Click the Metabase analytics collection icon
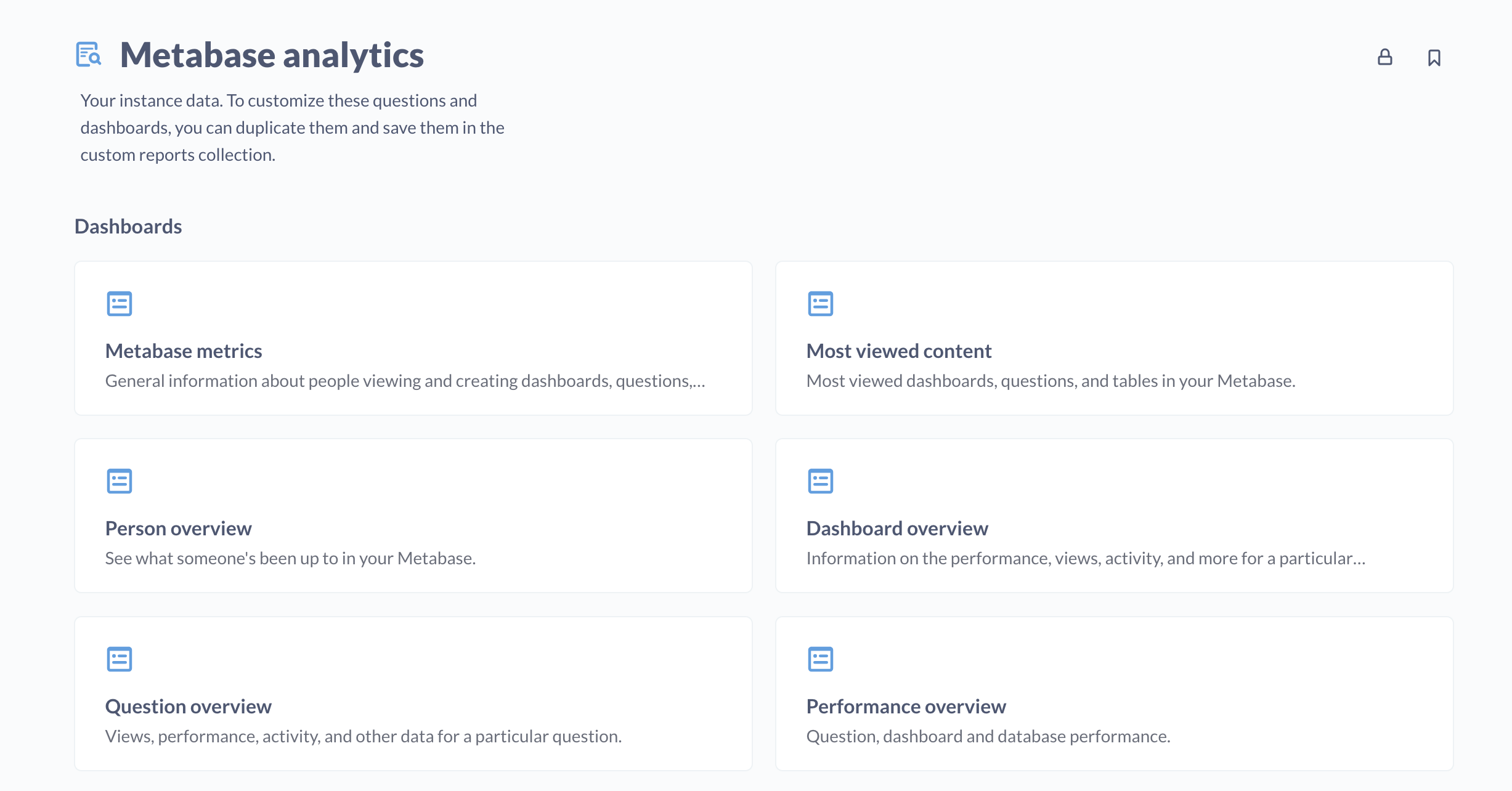The image size is (1512, 791). 87,55
